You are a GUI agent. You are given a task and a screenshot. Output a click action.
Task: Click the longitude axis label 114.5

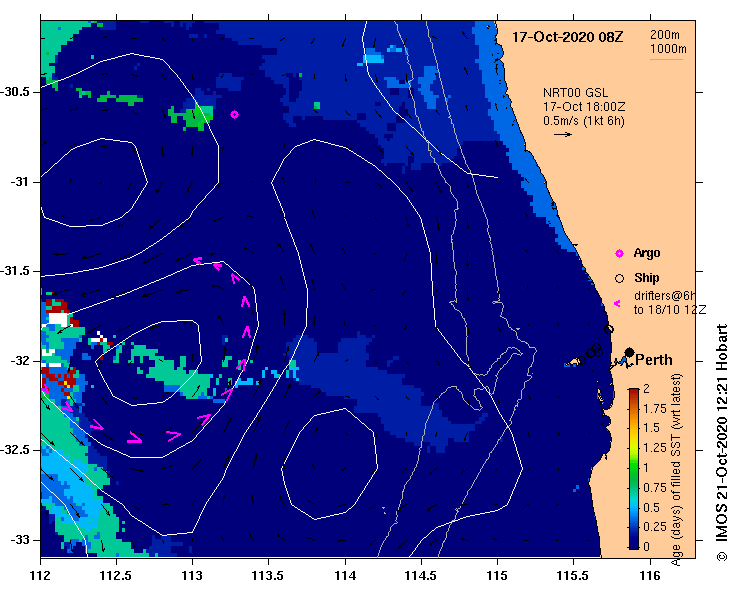click(x=421, y=576)
